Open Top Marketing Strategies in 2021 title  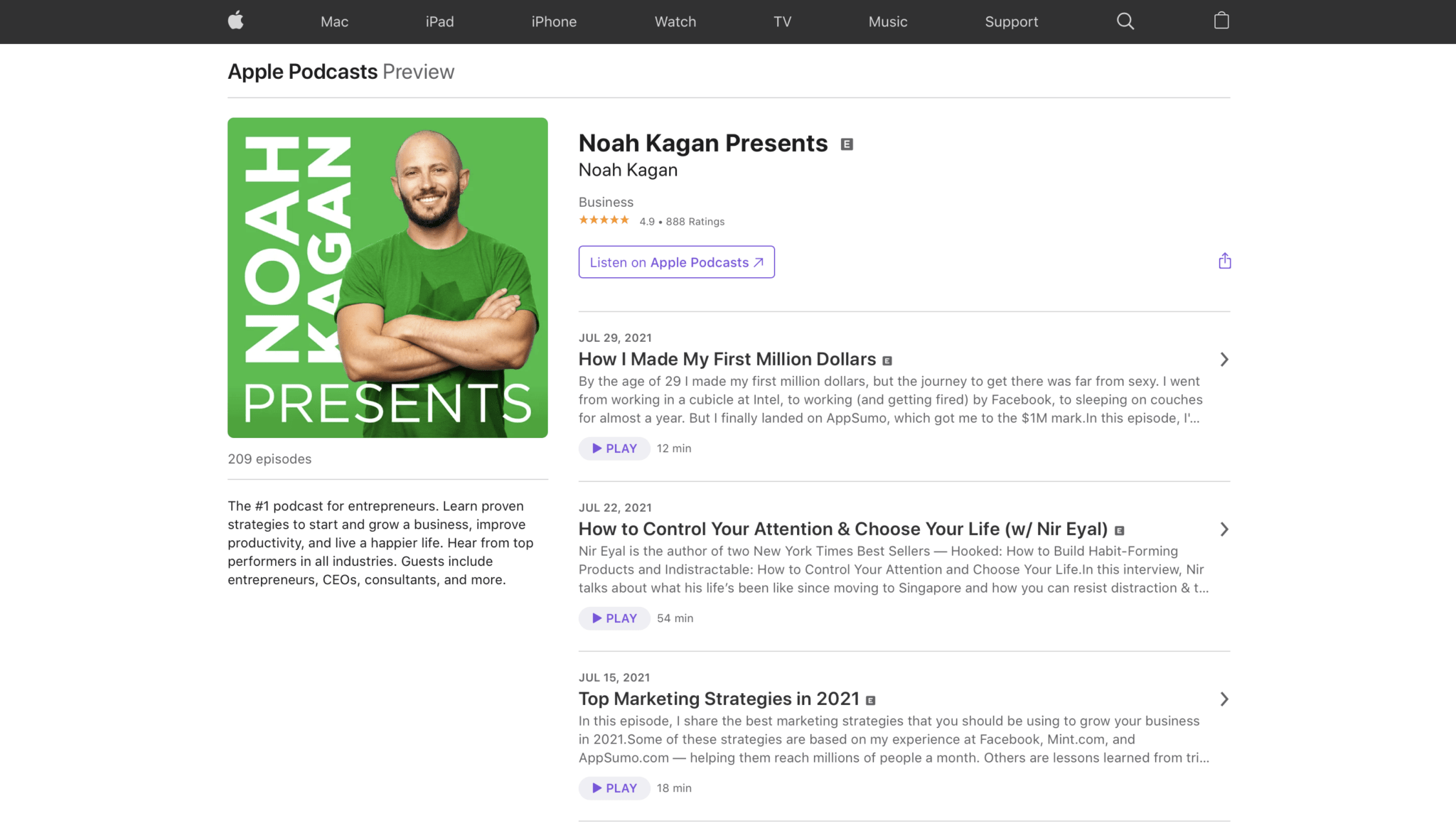pos(719,699)
